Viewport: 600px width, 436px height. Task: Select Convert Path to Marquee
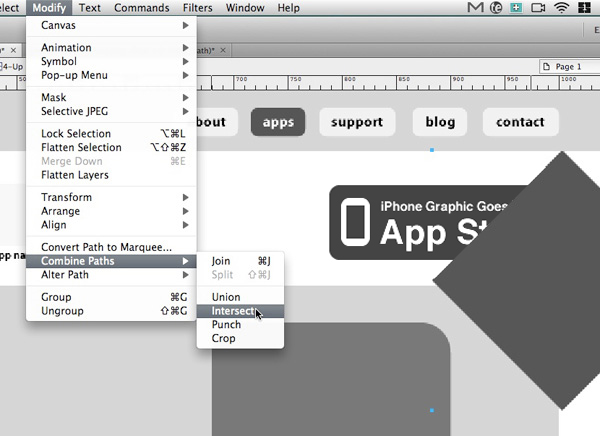point(111,247)
